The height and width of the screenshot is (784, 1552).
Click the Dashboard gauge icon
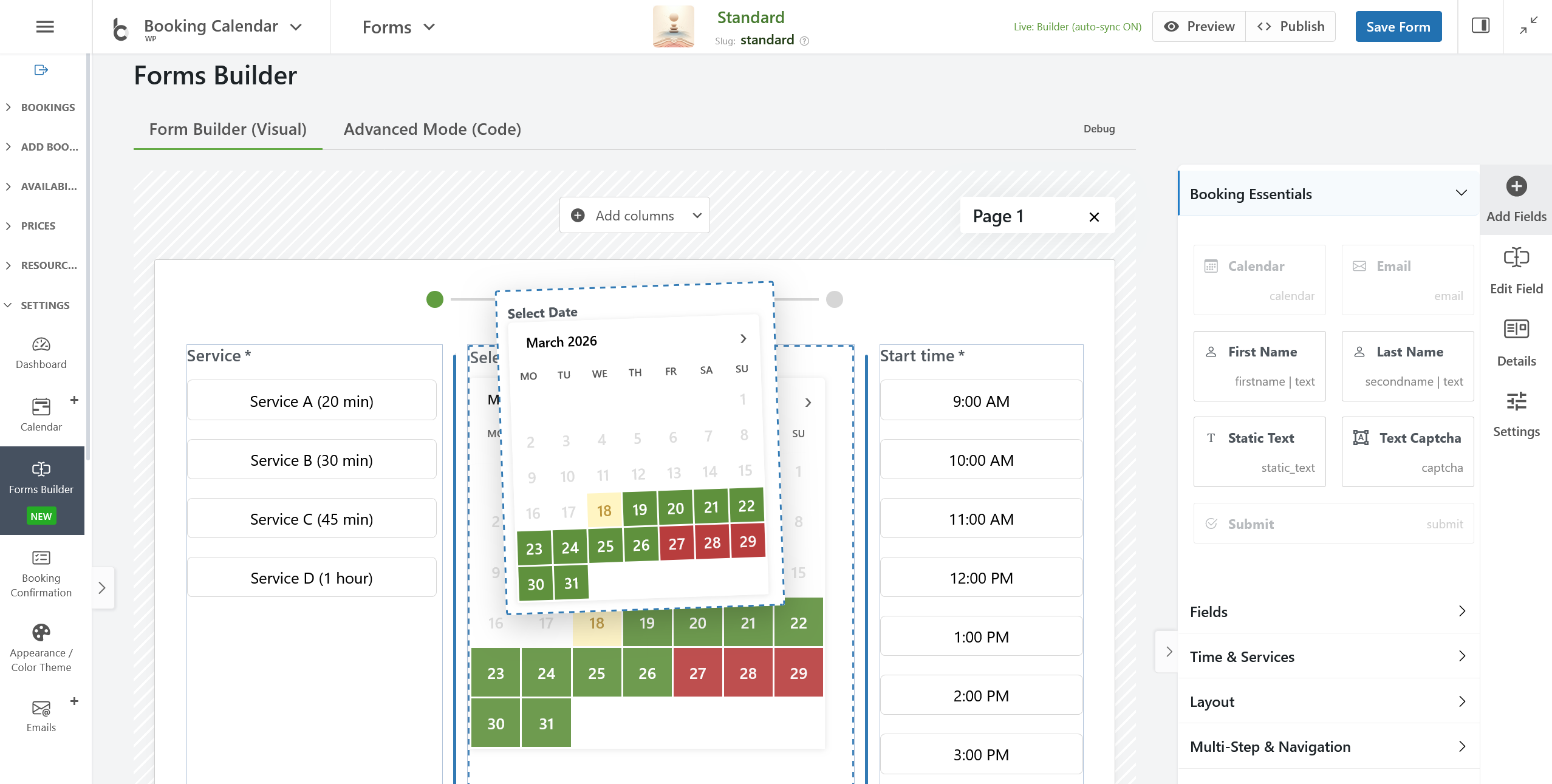coord(41,345)
